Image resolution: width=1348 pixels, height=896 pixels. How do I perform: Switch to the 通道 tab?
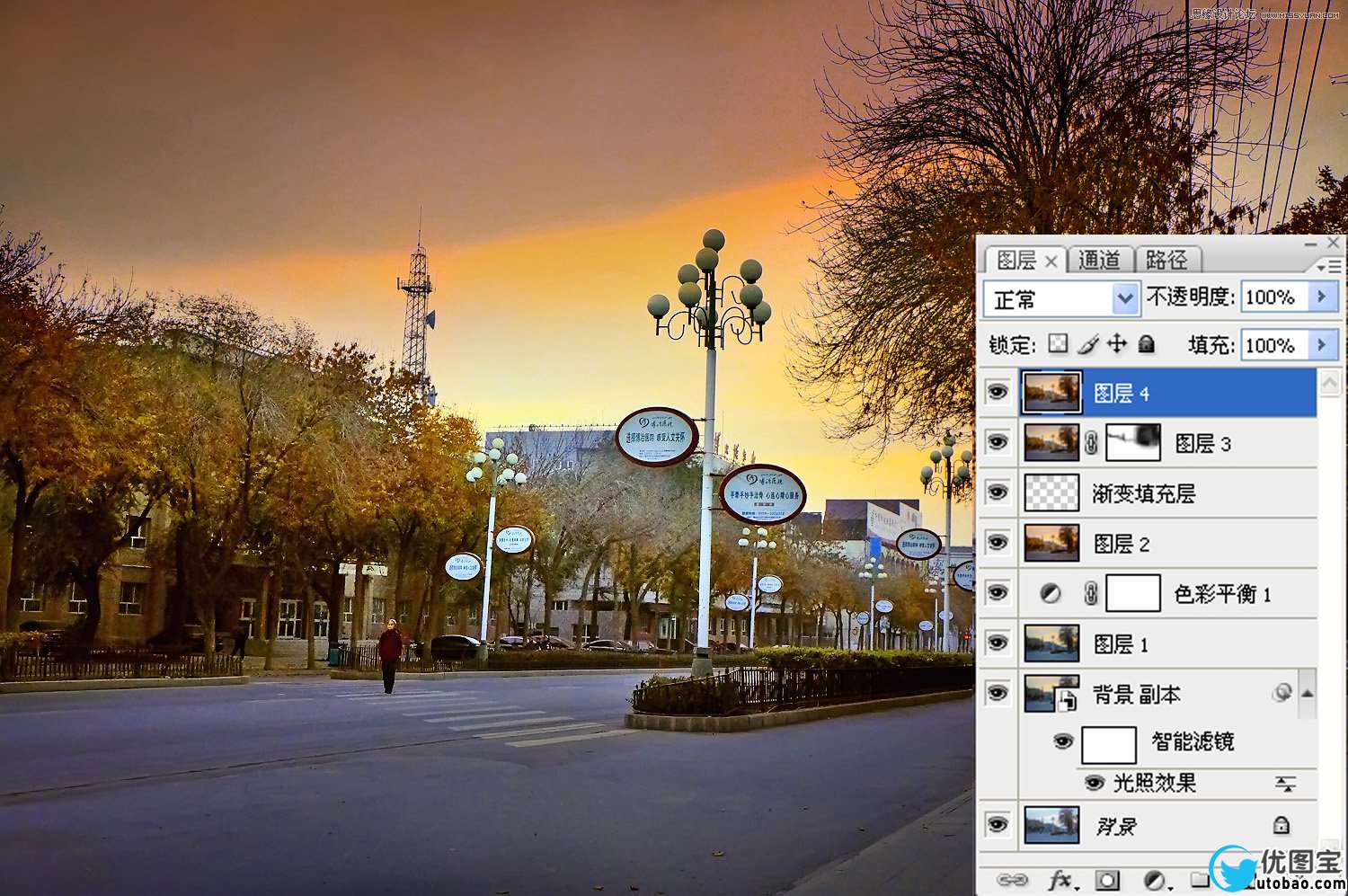point(1099,260)
